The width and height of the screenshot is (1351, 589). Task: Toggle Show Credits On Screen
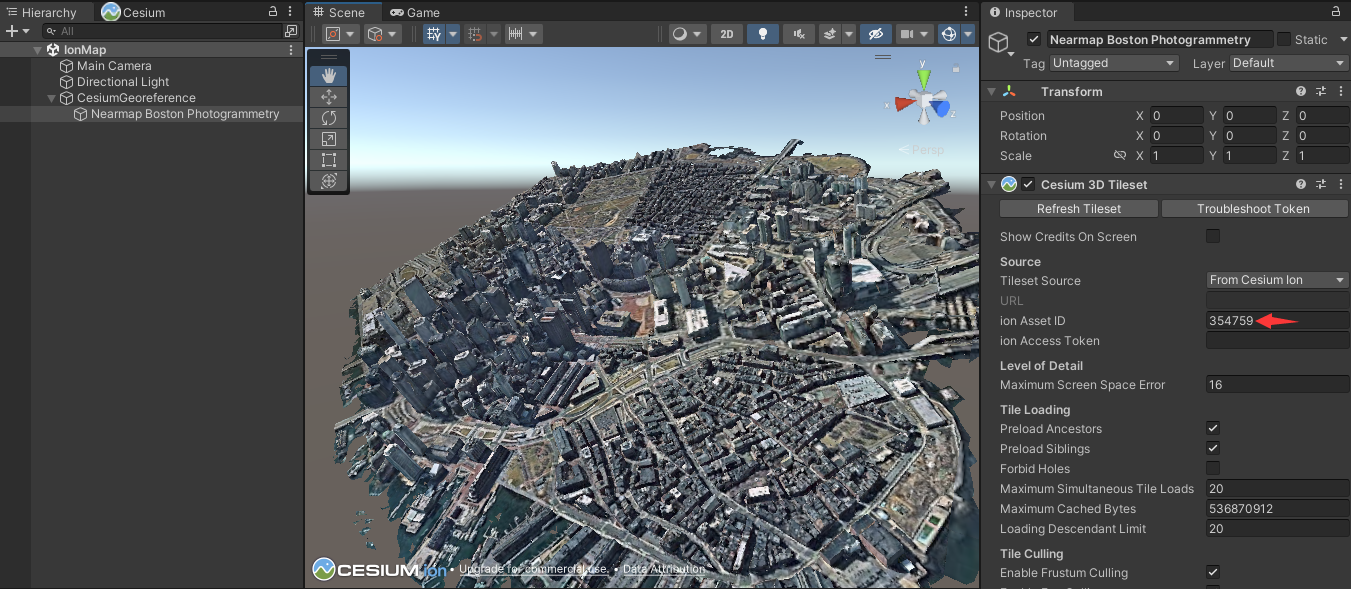(1212, 236)
